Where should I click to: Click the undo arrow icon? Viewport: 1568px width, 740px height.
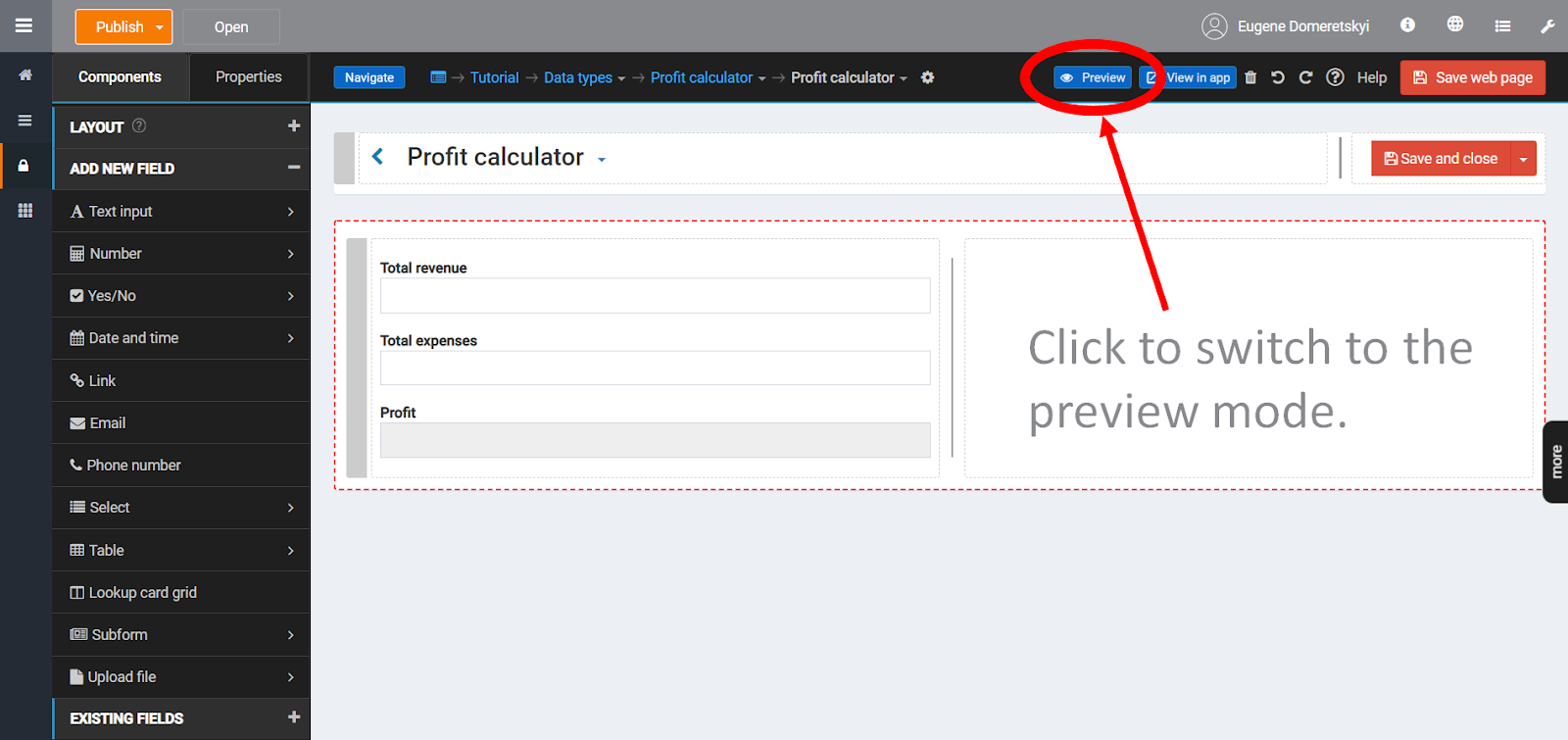click(x=1278, y=77)
